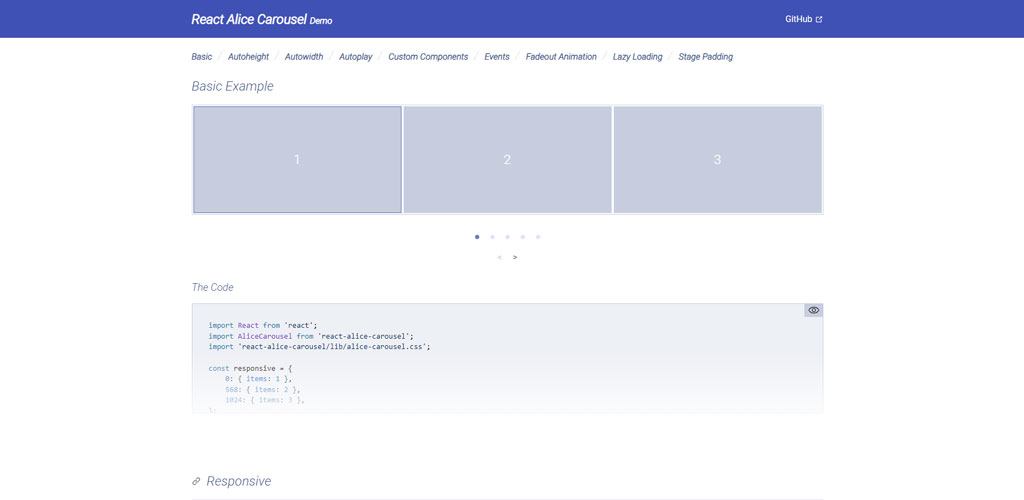
Task: Click The Code heading
Action: pyautogui.click(x=212, y=287)
